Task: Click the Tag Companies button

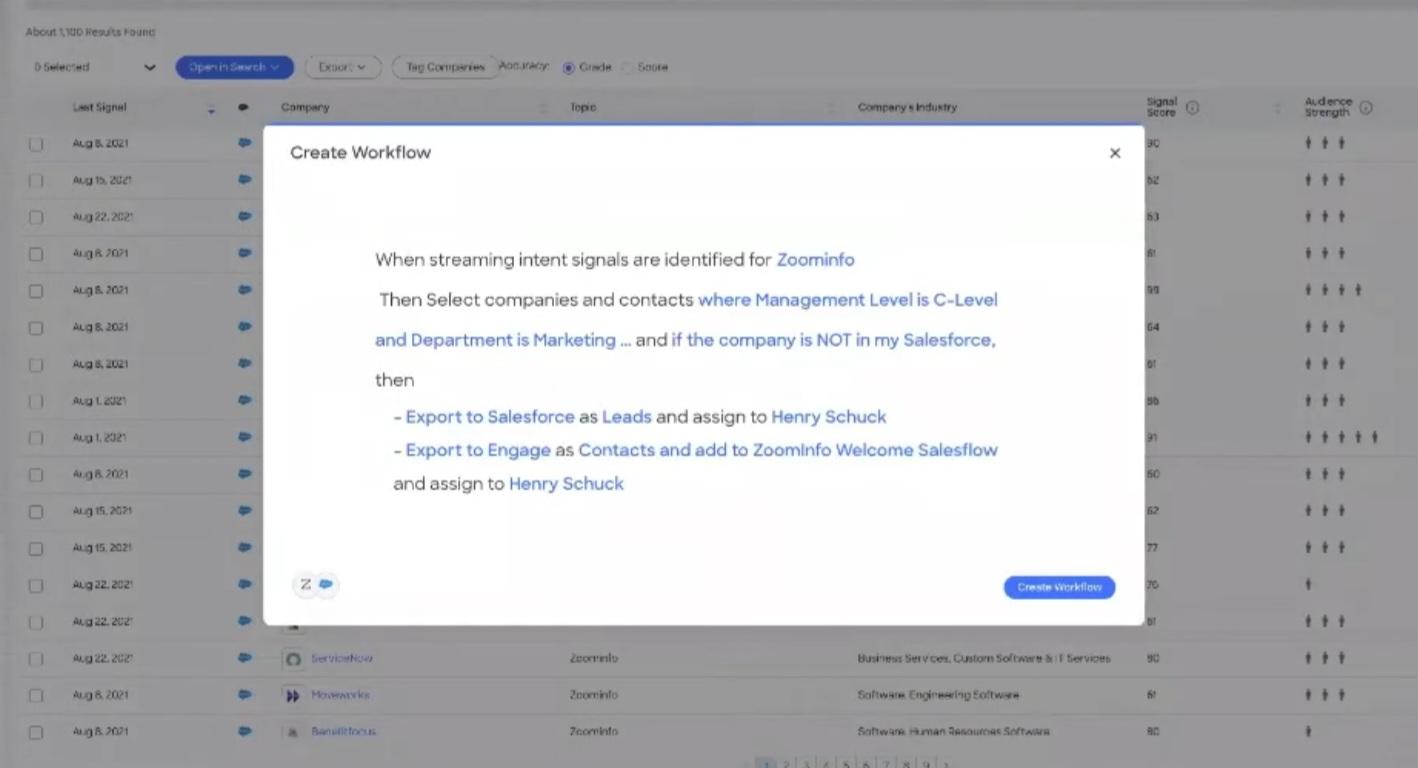Action: [x=445, y=67]
